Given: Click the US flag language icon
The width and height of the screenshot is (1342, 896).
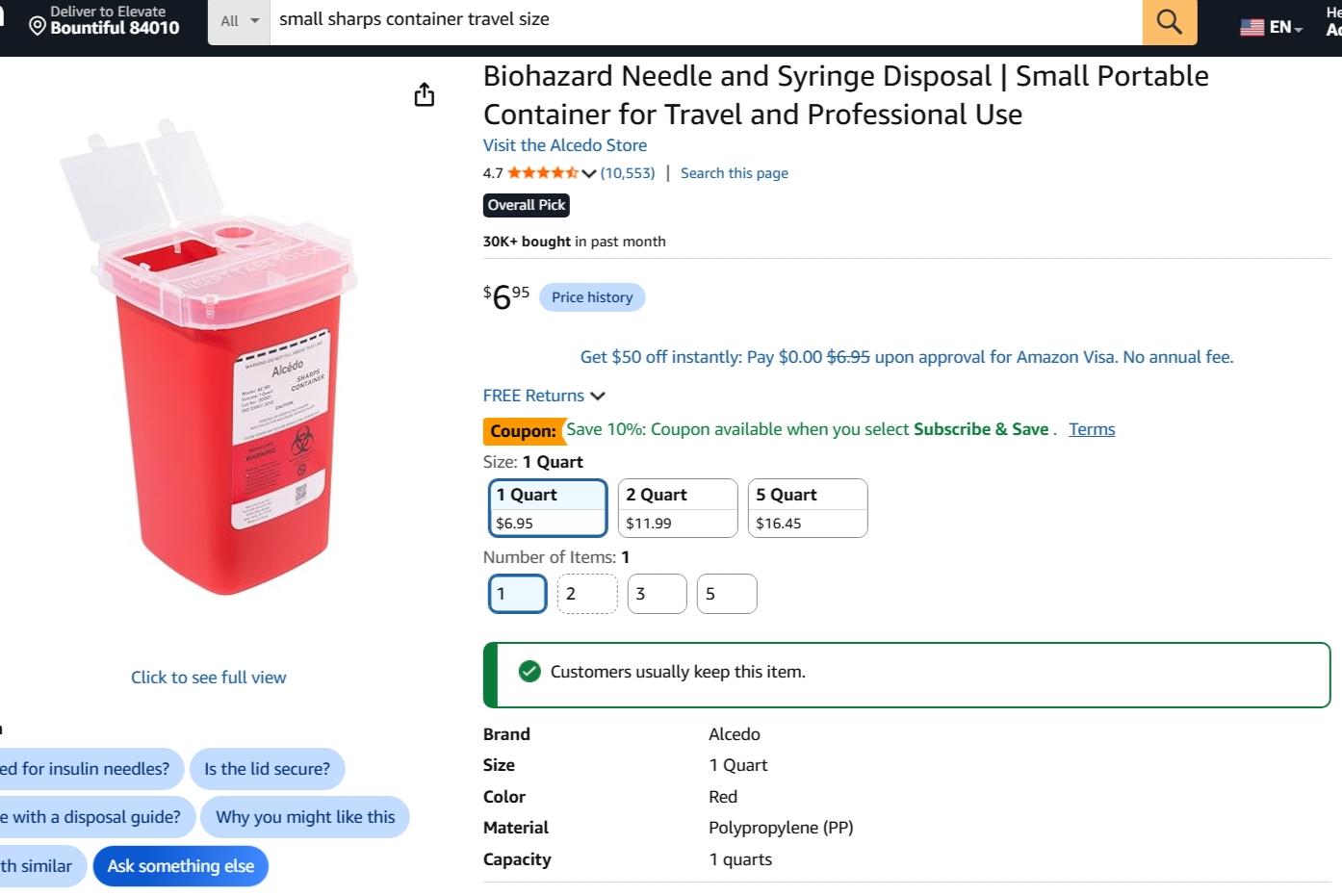Looking at the screenshot, I should click(x=1252, y=27).
